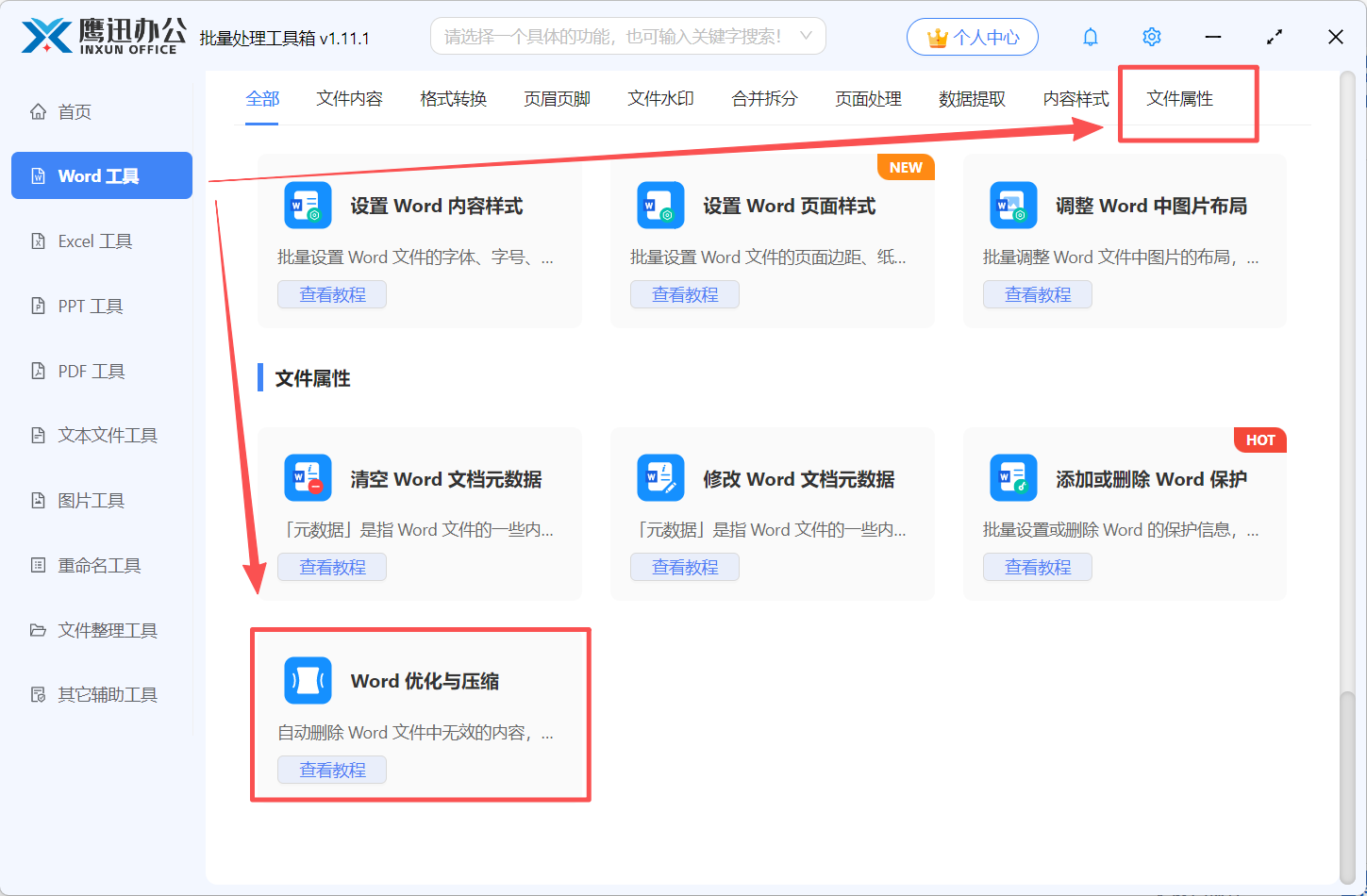The image size is (1367, 896).
Task: Click the 其它辅助工具 sidebar icon
Action: click(38, 694)
